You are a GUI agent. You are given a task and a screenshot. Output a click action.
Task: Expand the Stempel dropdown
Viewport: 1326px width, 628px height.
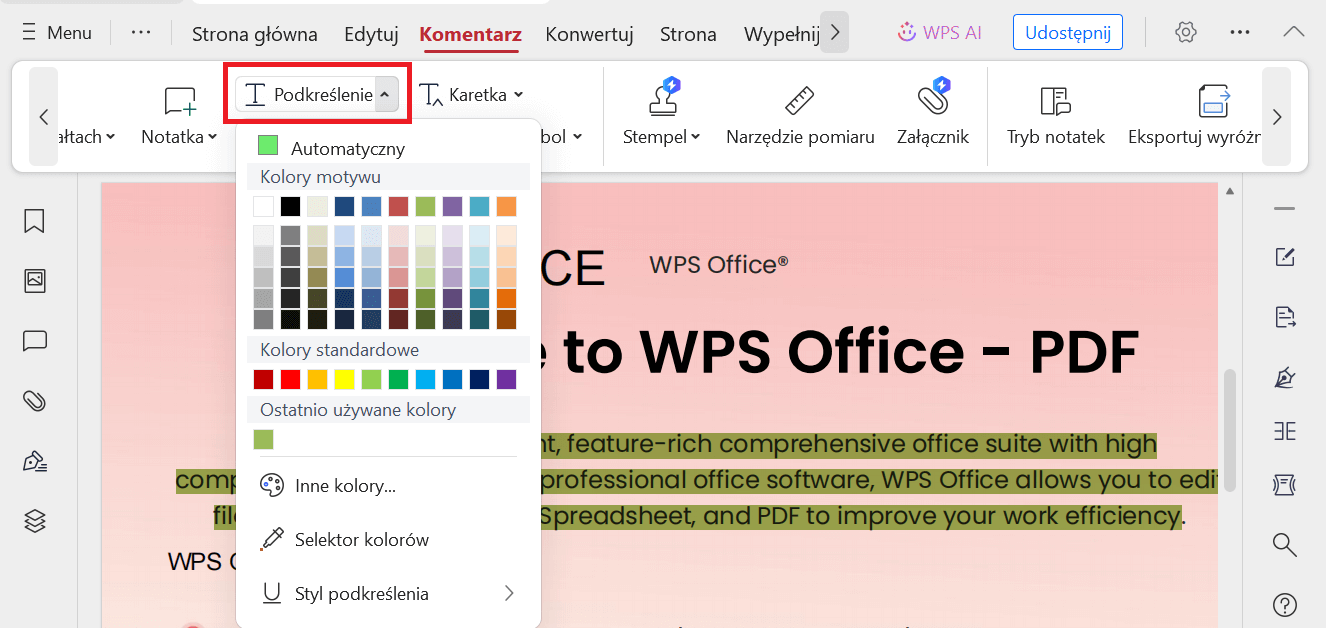click(695, 137)
